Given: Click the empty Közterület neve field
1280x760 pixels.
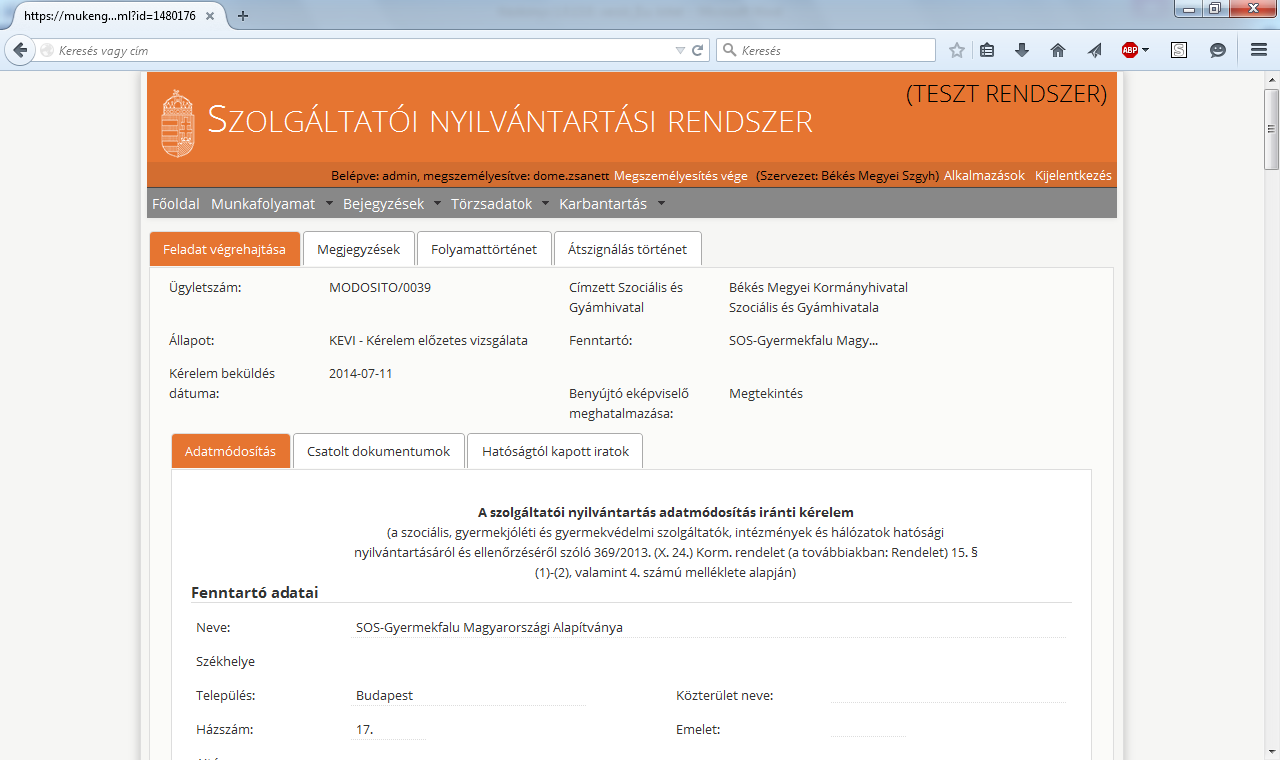Looking at the screenshot, I should point(948,694).
